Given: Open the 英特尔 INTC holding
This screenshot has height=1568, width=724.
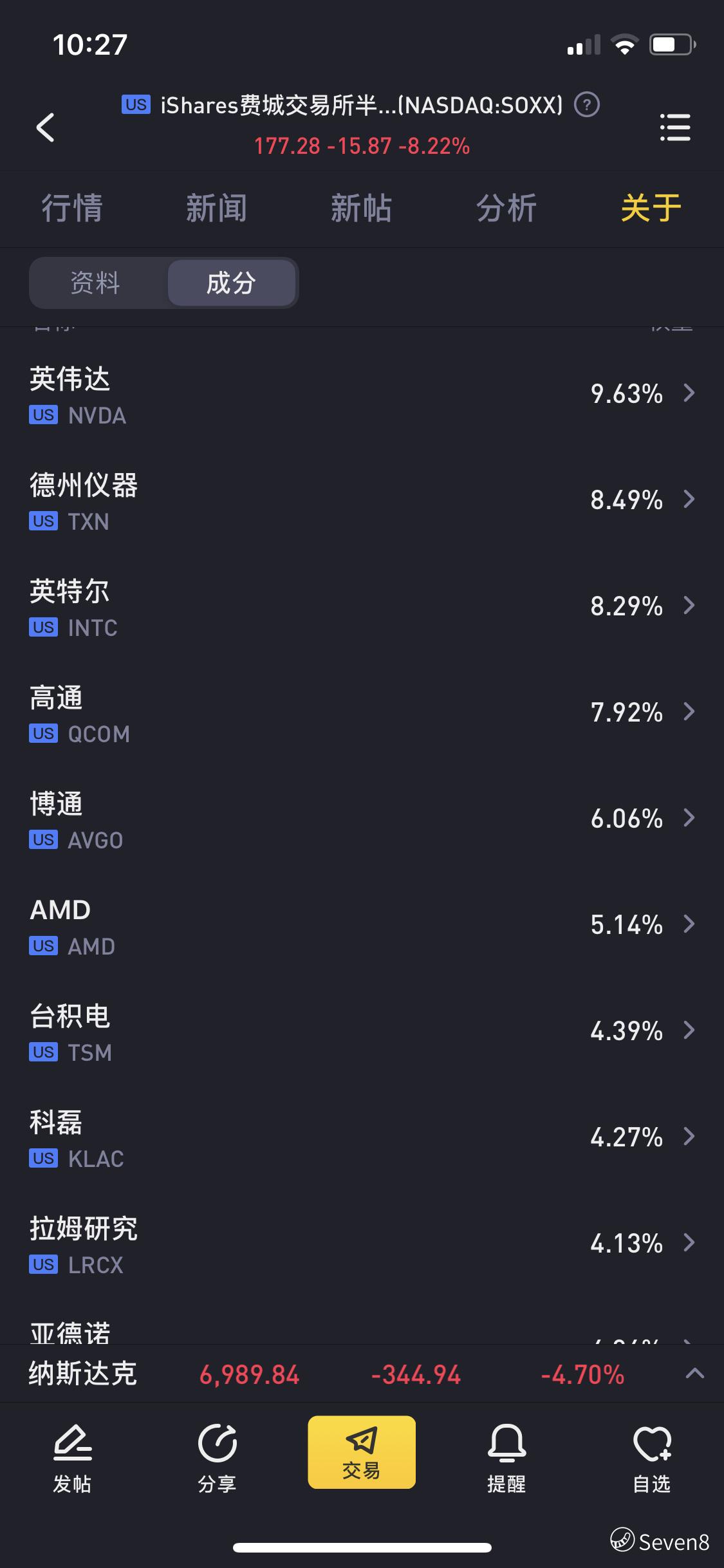Looking at the screenshot, I should pos(362,606).
